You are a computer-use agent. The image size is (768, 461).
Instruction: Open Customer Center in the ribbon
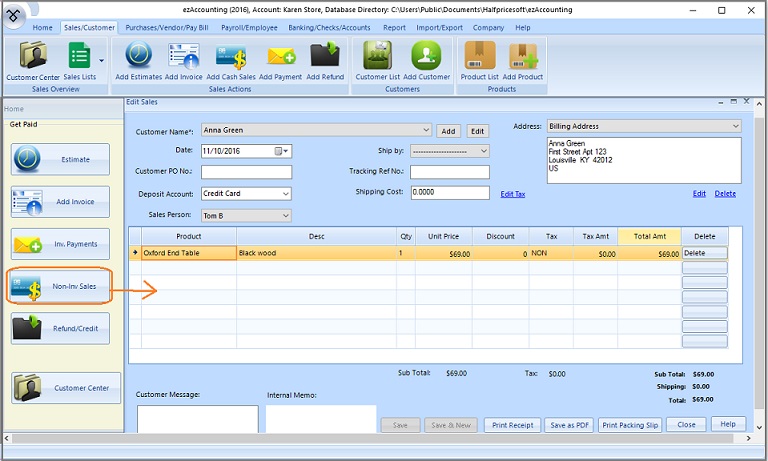click(x=33, y=61)
